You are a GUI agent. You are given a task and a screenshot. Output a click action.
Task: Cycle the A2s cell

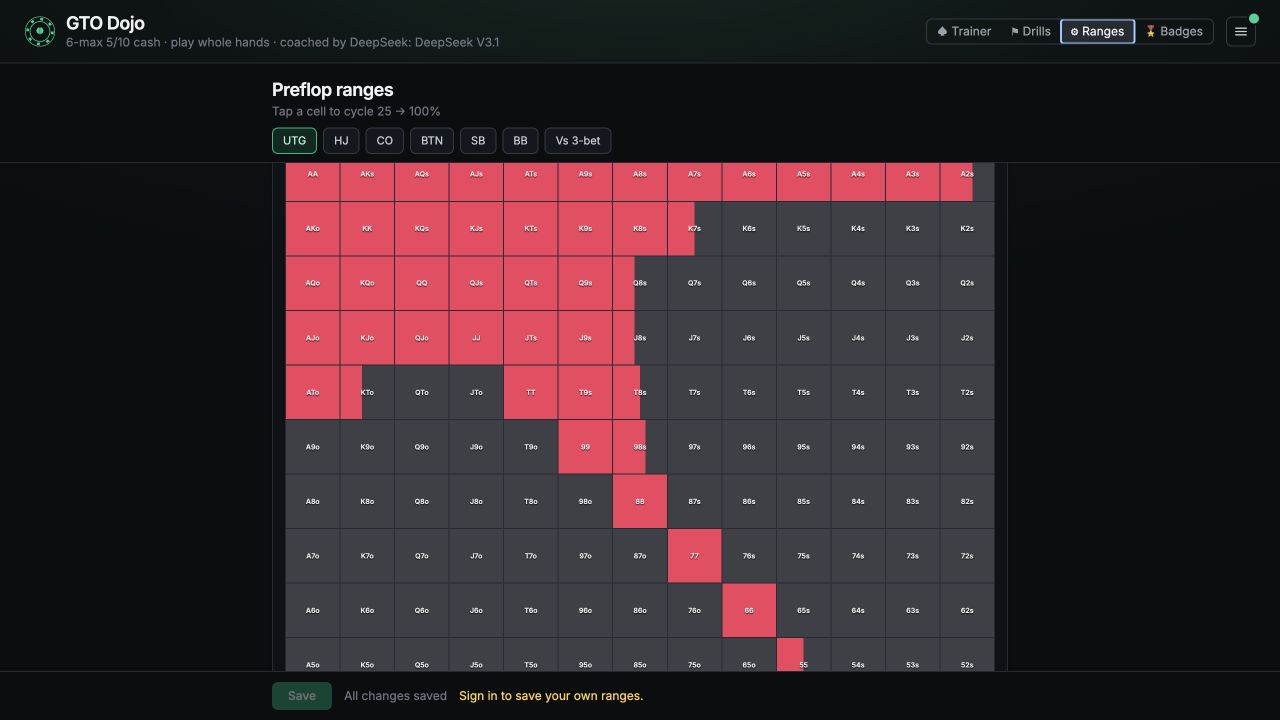pyautogui.click(x=967, y=182)
